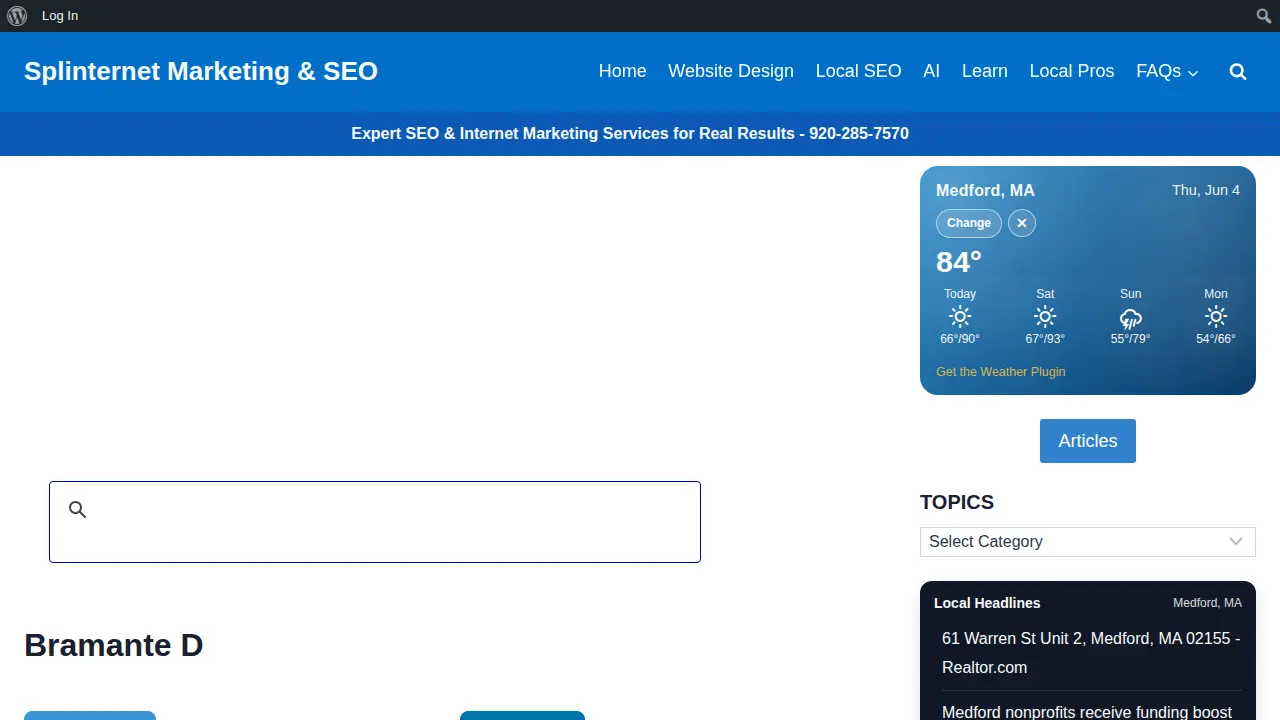The width and height of the screenshot is (1280, 720).
Task: Open the AI menu item
Action: [932, 72]
